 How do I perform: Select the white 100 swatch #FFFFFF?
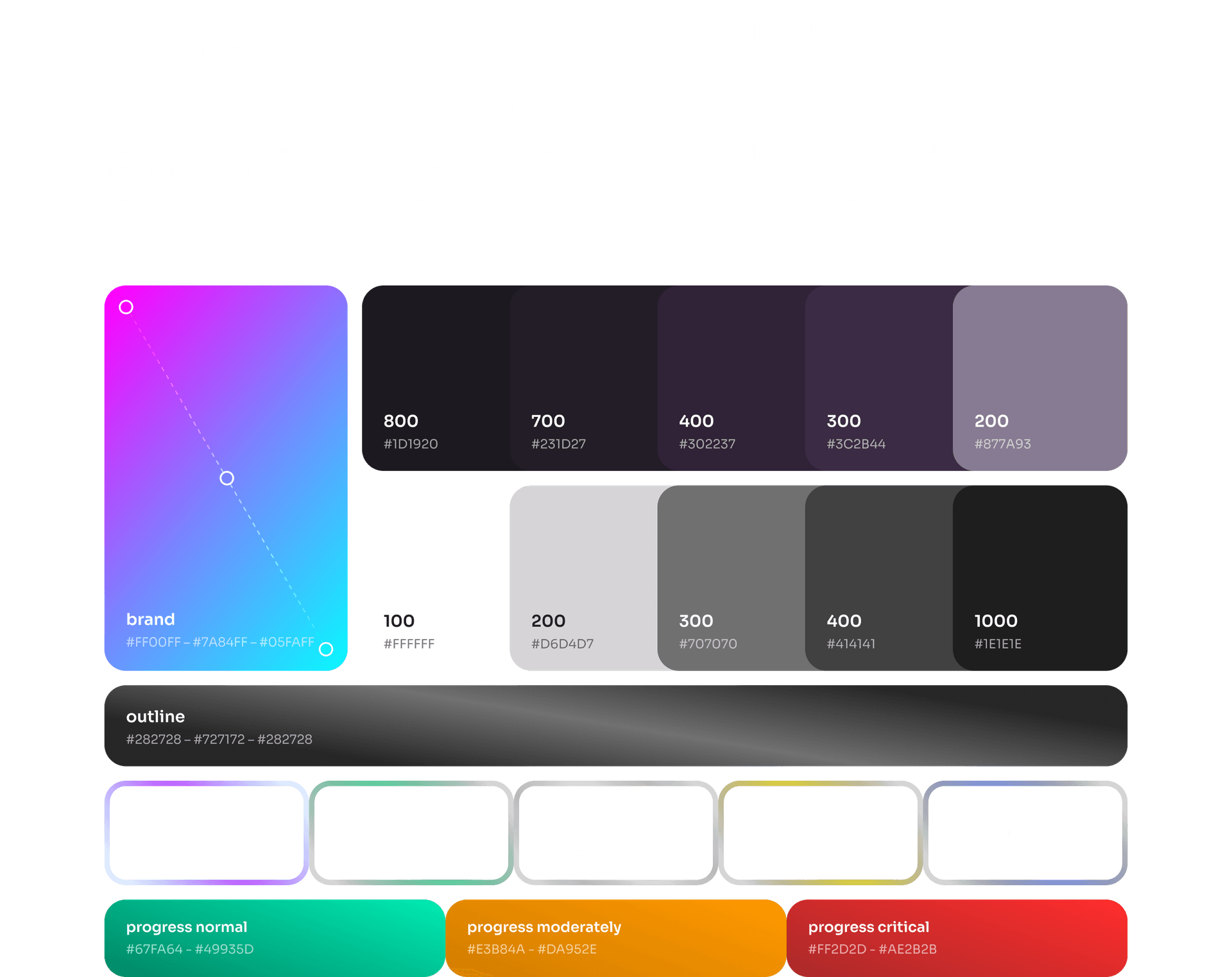[x=436, y=578]
